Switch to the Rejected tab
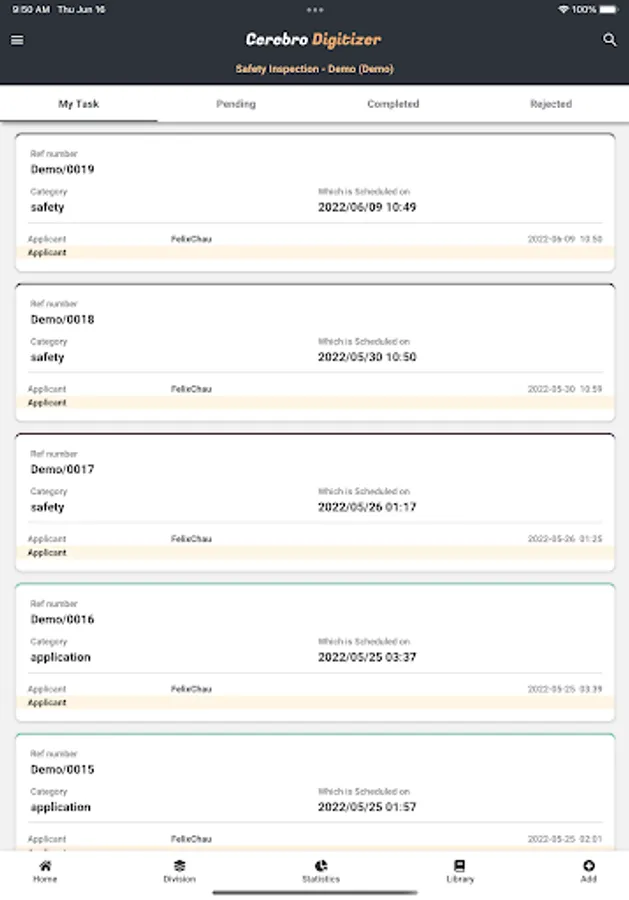 point(550,104)
